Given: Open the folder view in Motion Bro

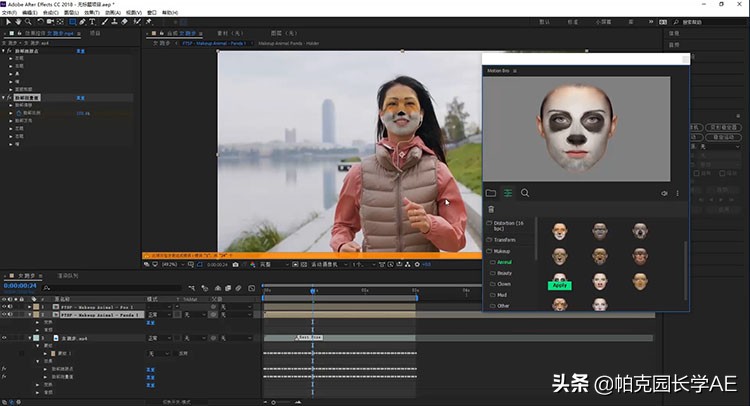Looking at the screenshot, I should point(491,193).
